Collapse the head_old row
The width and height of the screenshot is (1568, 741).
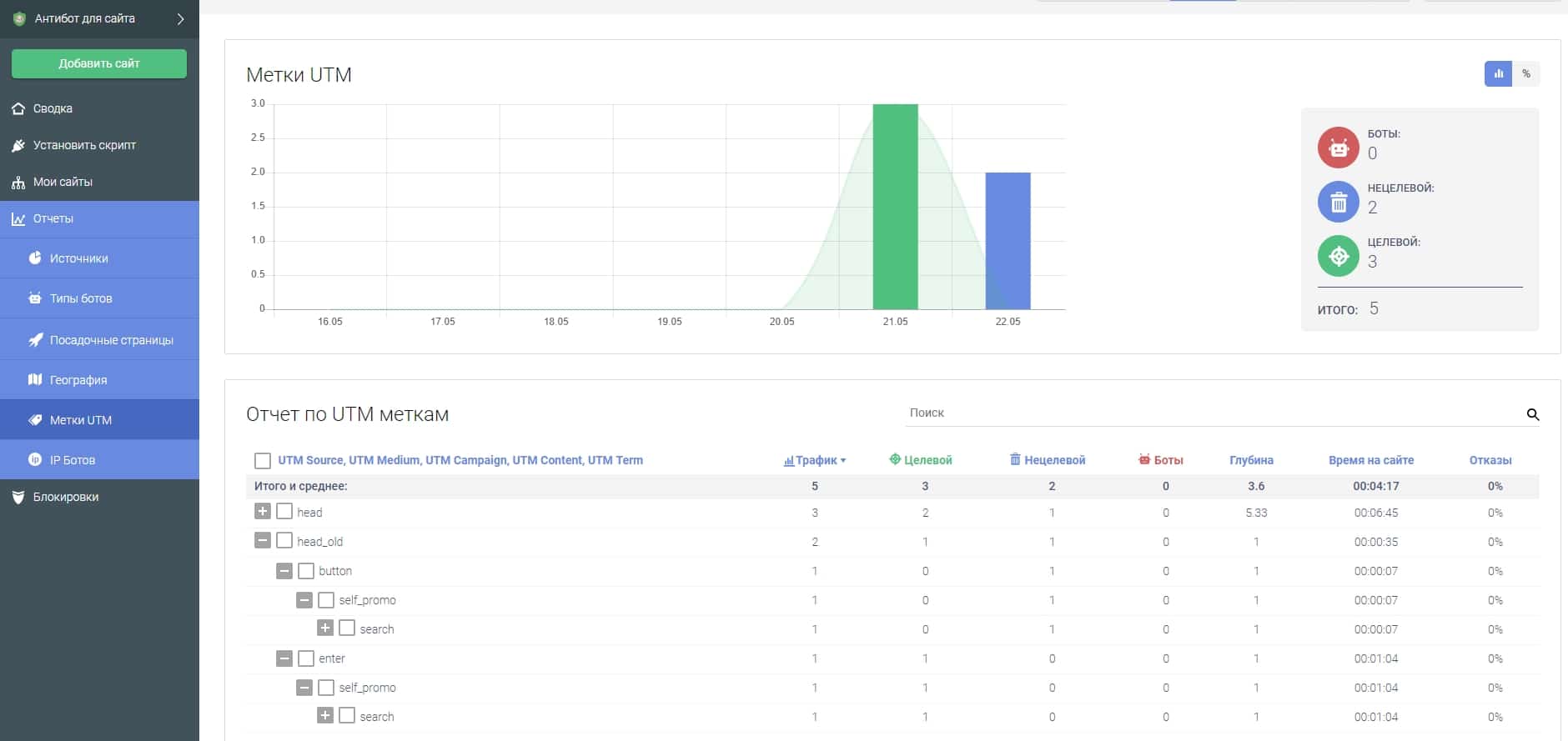263,540
